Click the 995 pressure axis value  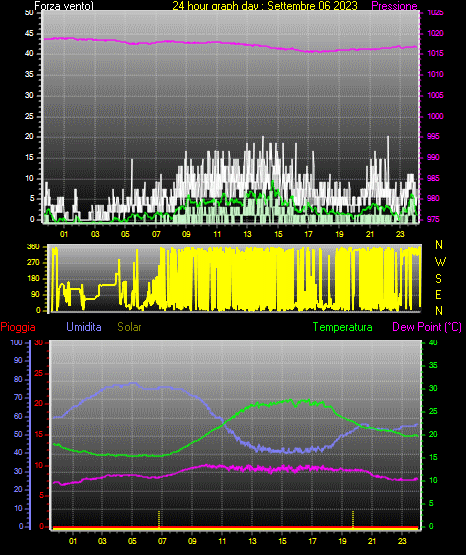[433, 136]
